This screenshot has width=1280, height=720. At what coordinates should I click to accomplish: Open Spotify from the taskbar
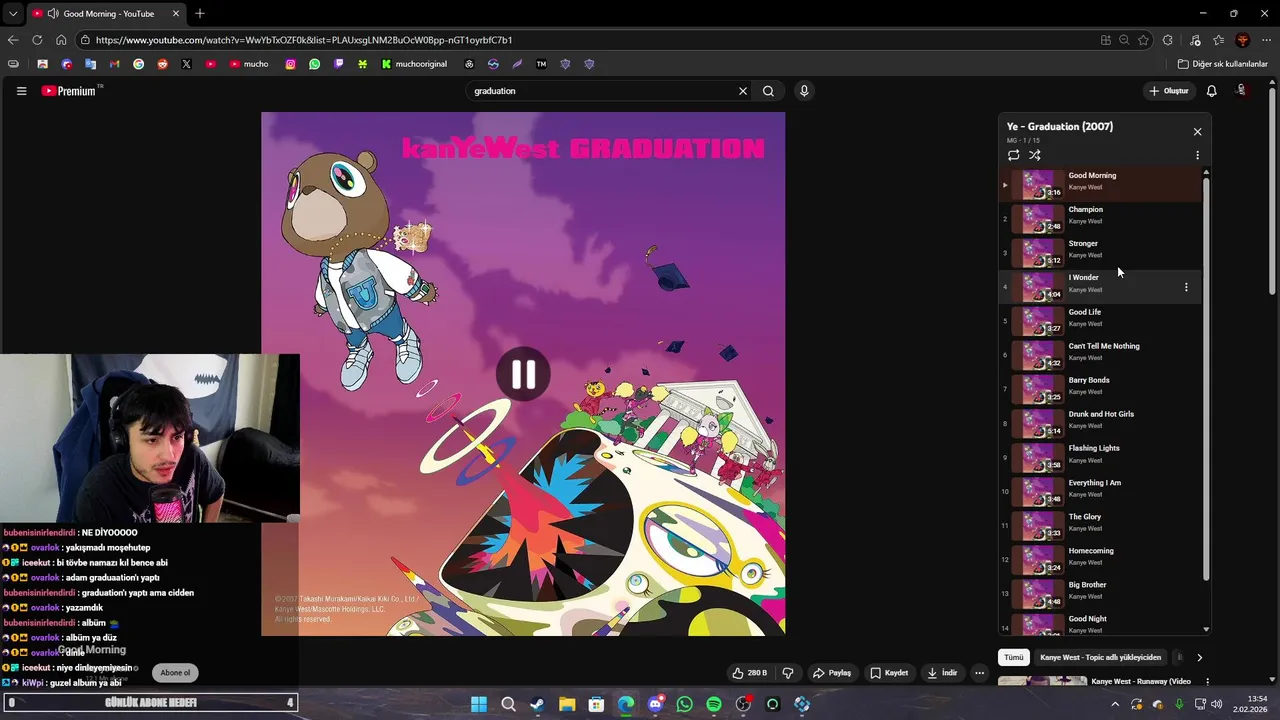(x=714, y=704)
